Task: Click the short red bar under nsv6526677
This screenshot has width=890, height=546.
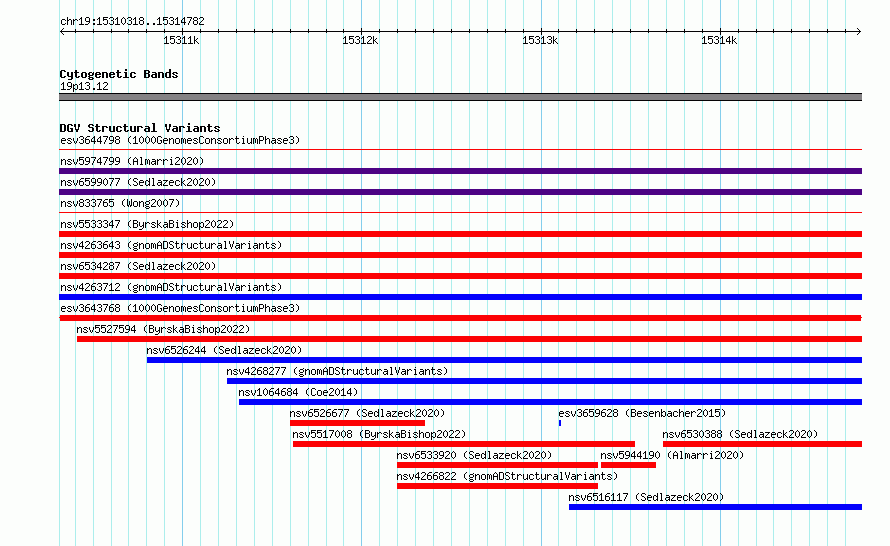Action: [x=357, y=423]
